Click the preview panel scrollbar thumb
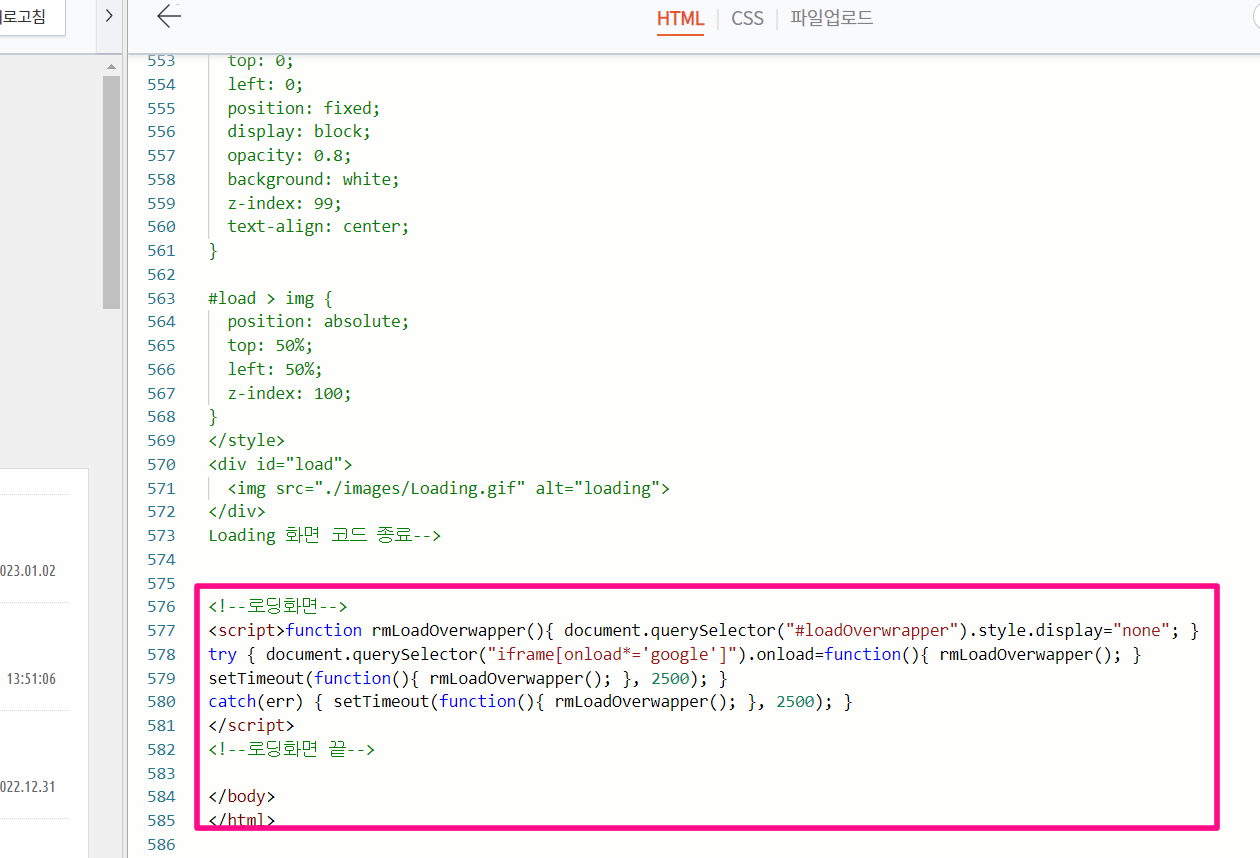Viewport: 1260px width, 858px height. [111, 192]
